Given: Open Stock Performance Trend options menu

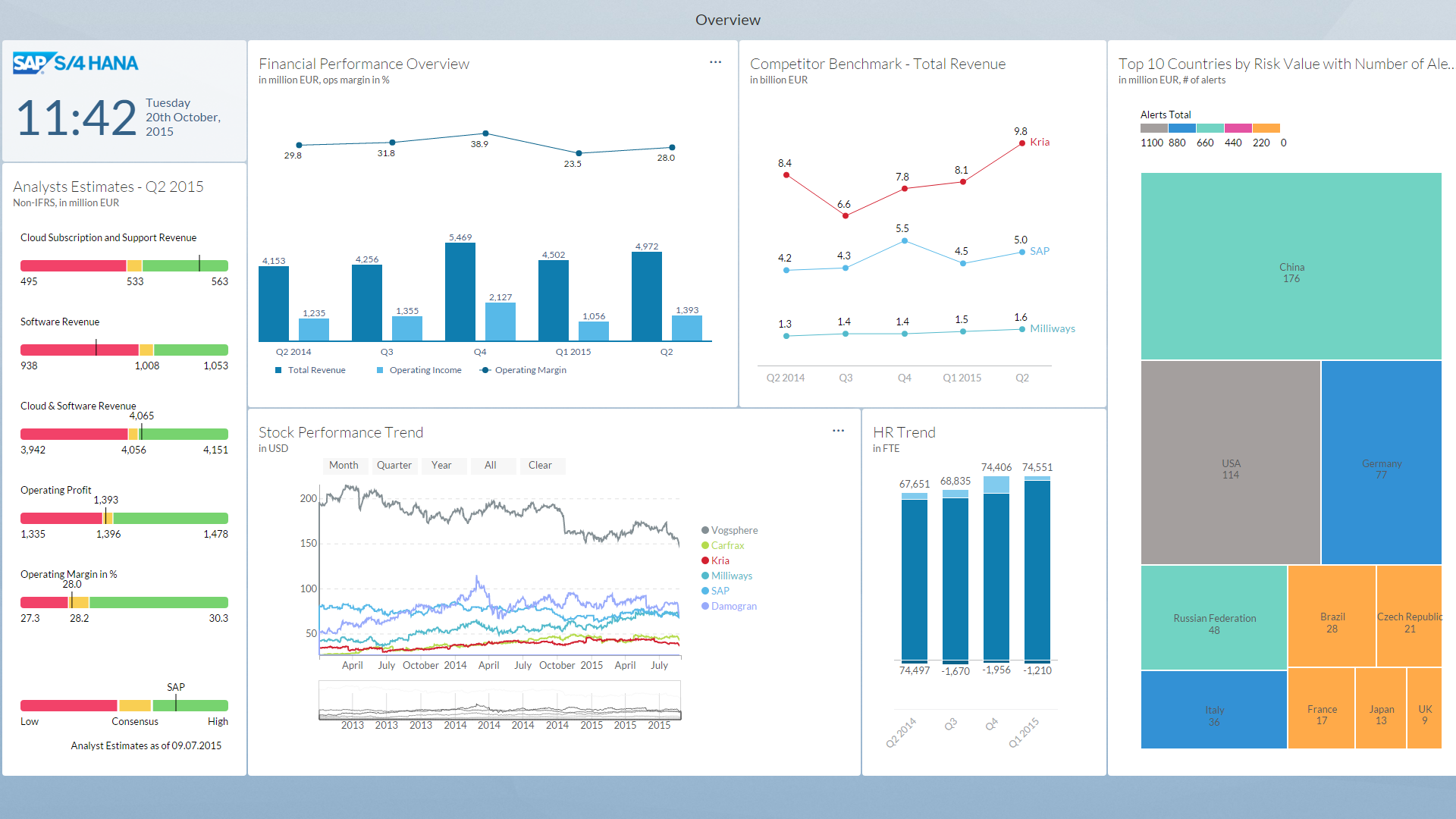Looking at the screenshot, I should click(838, 431).
